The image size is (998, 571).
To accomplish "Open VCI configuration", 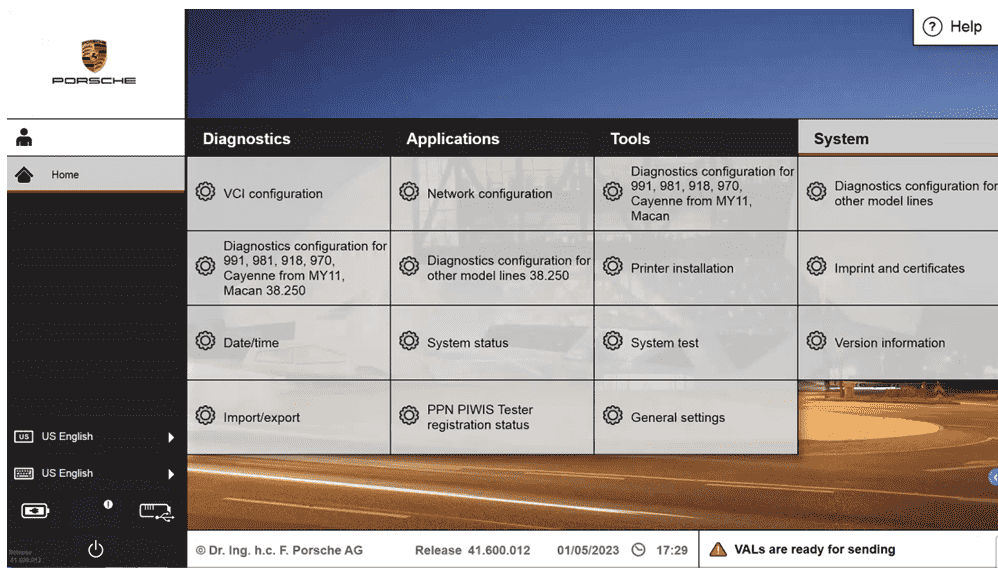I will [288, 194].
